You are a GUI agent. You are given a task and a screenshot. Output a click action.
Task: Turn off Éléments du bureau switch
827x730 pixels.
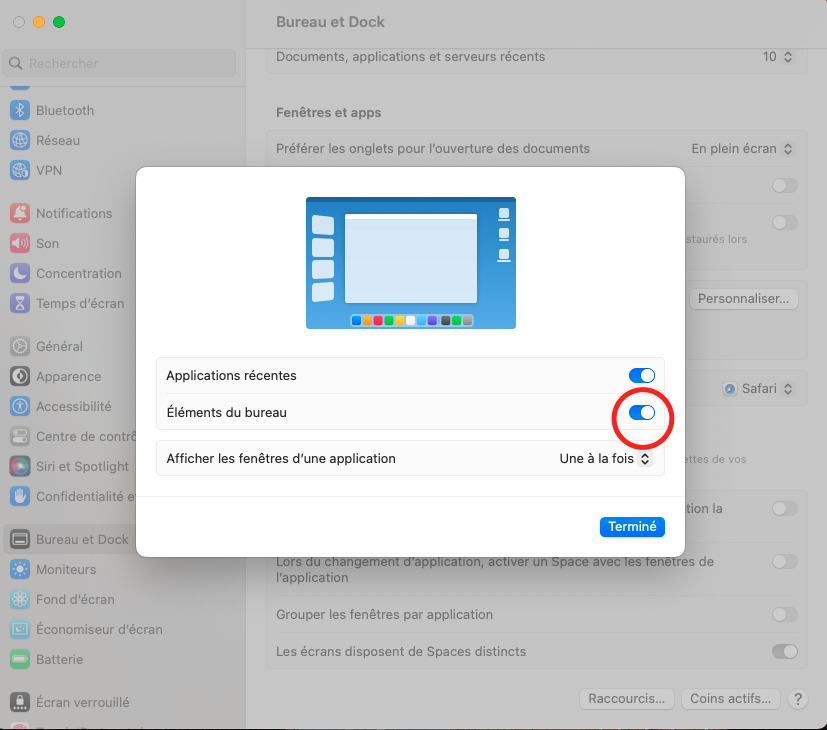(x=641, y=412)
